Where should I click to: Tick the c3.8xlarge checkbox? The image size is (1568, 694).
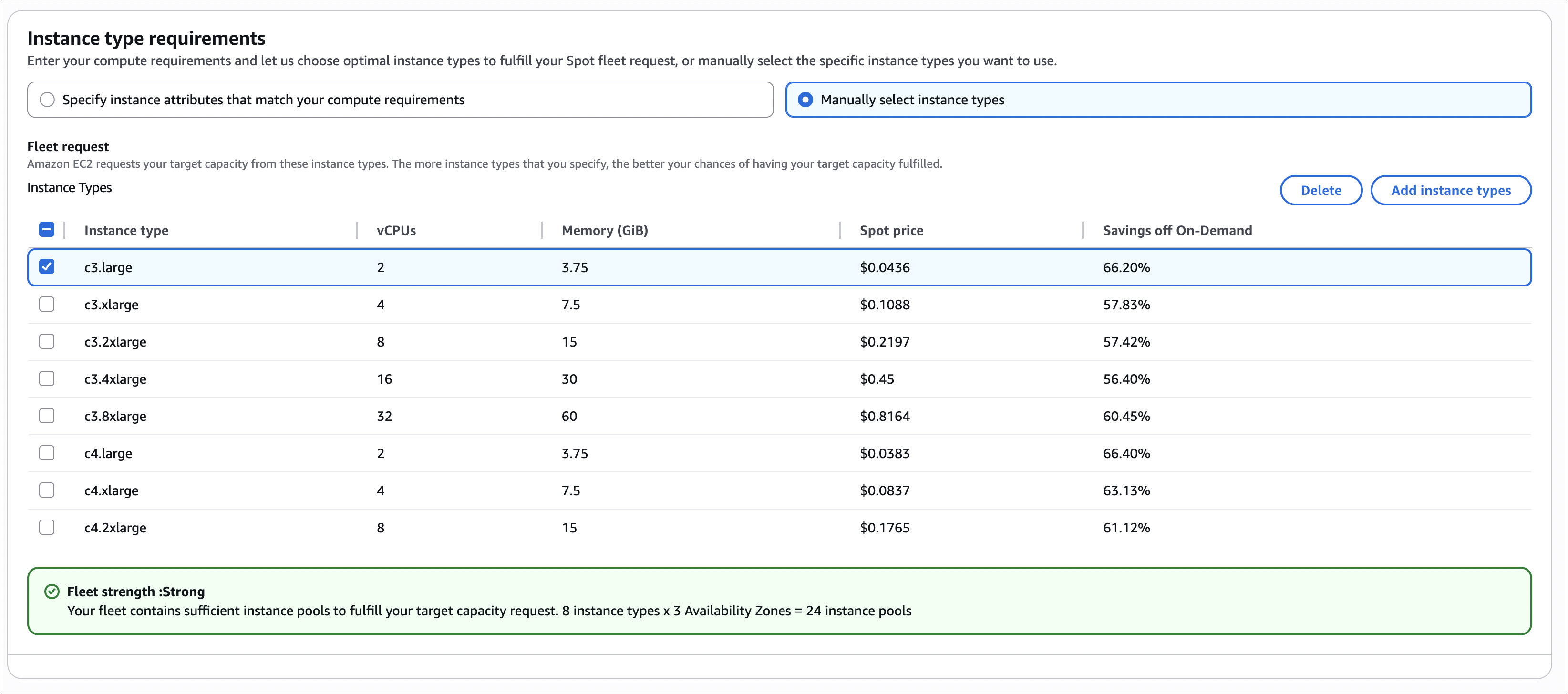(46, 416)
